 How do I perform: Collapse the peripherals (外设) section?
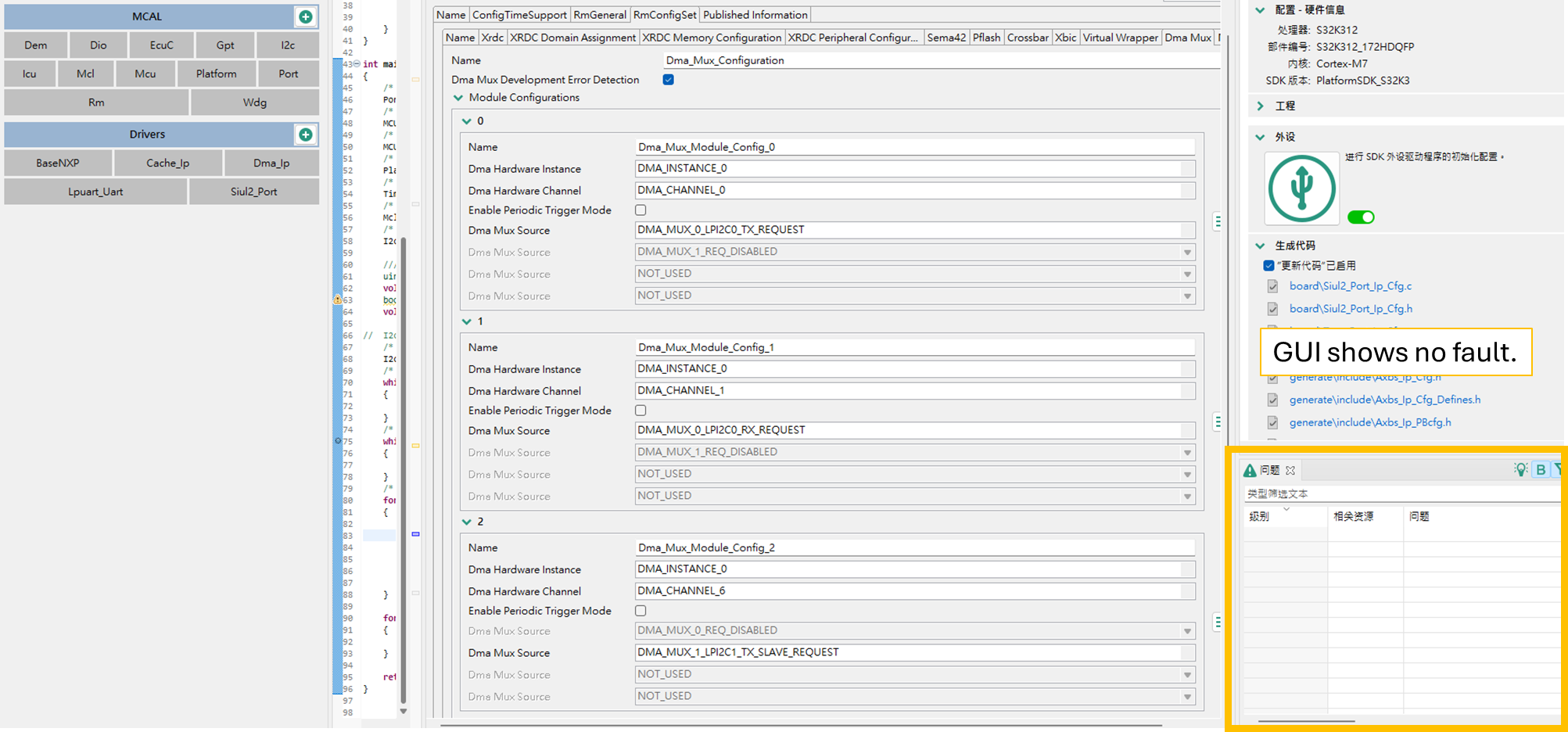pyautogui.click(x=1260, y=137)
